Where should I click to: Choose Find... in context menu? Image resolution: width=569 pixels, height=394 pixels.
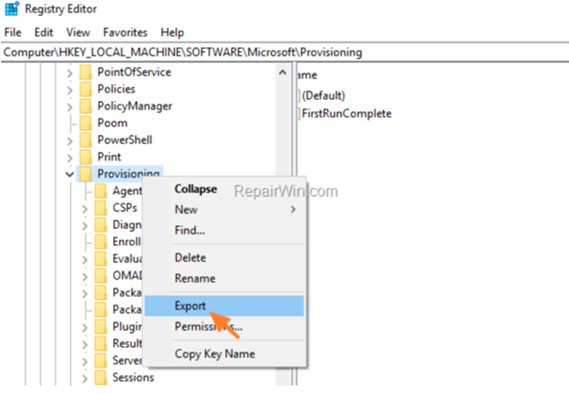(x=224, y=230)
